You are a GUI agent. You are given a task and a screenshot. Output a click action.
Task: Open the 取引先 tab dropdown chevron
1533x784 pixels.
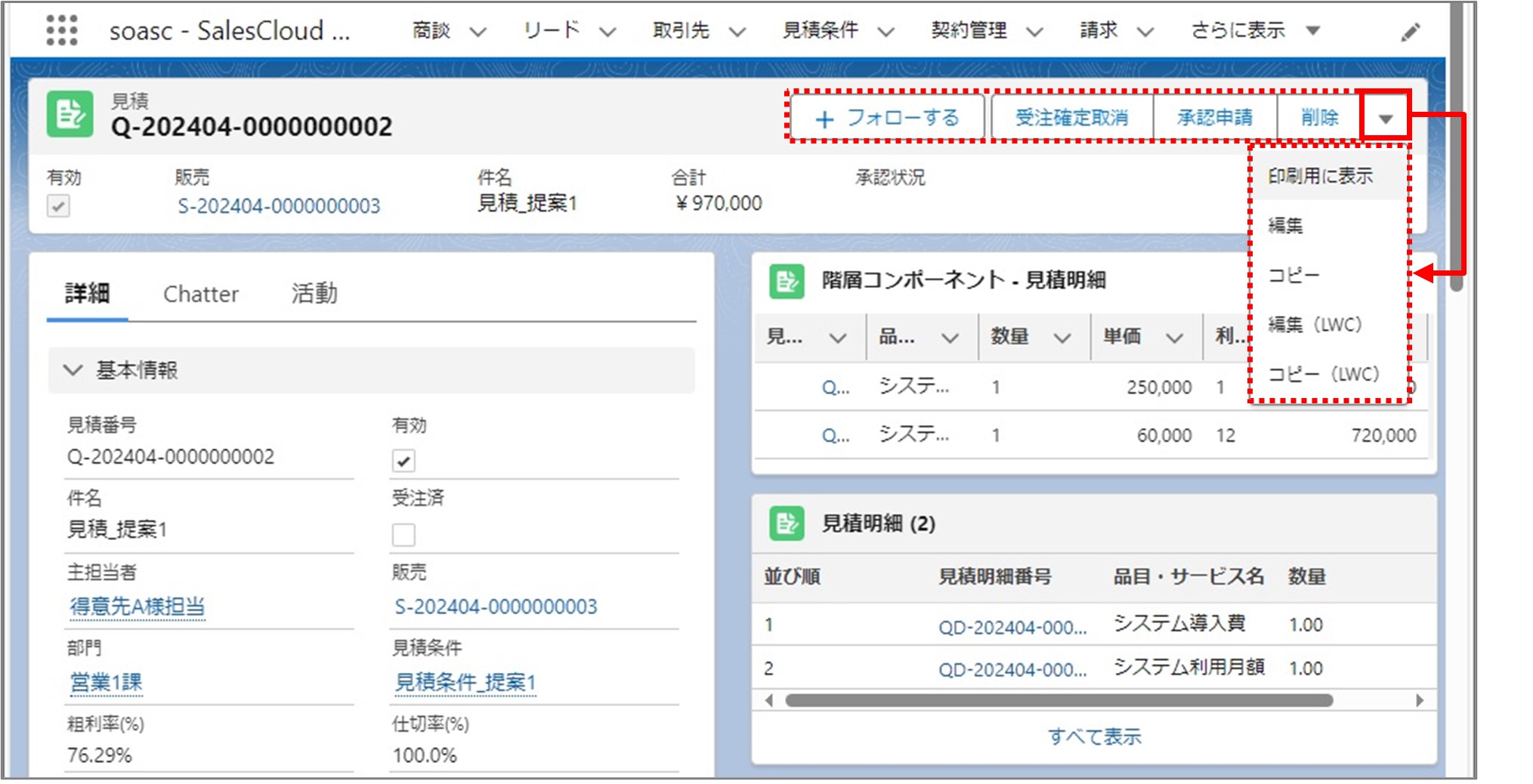coord(737,32)
